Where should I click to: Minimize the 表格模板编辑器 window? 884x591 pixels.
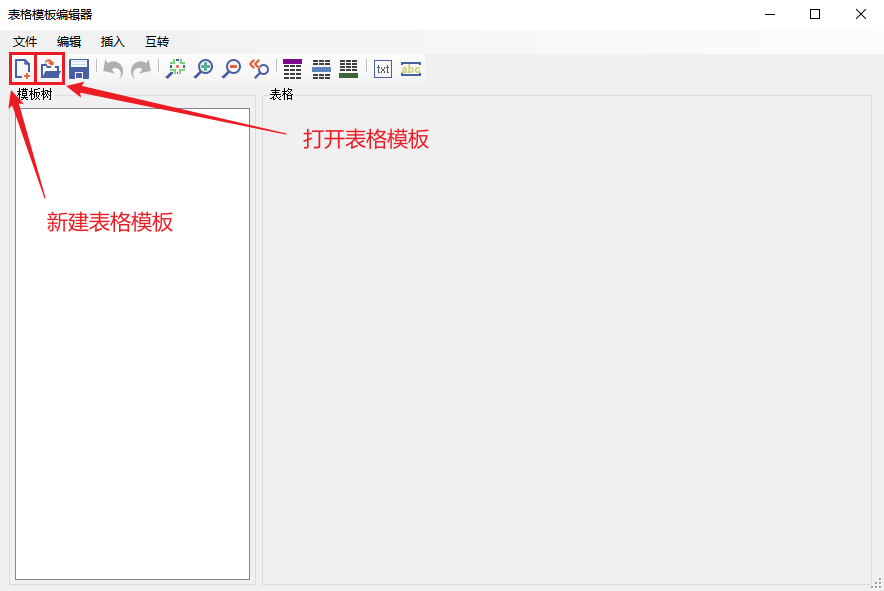[770, 14]
